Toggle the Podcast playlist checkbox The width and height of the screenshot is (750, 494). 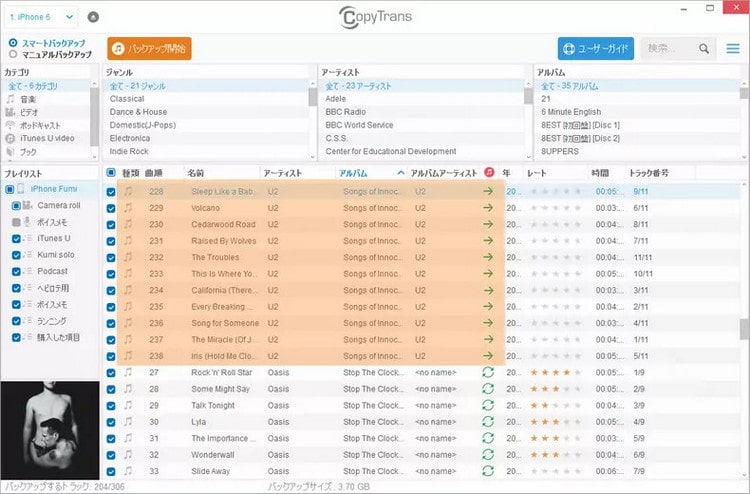coord(16,272)
